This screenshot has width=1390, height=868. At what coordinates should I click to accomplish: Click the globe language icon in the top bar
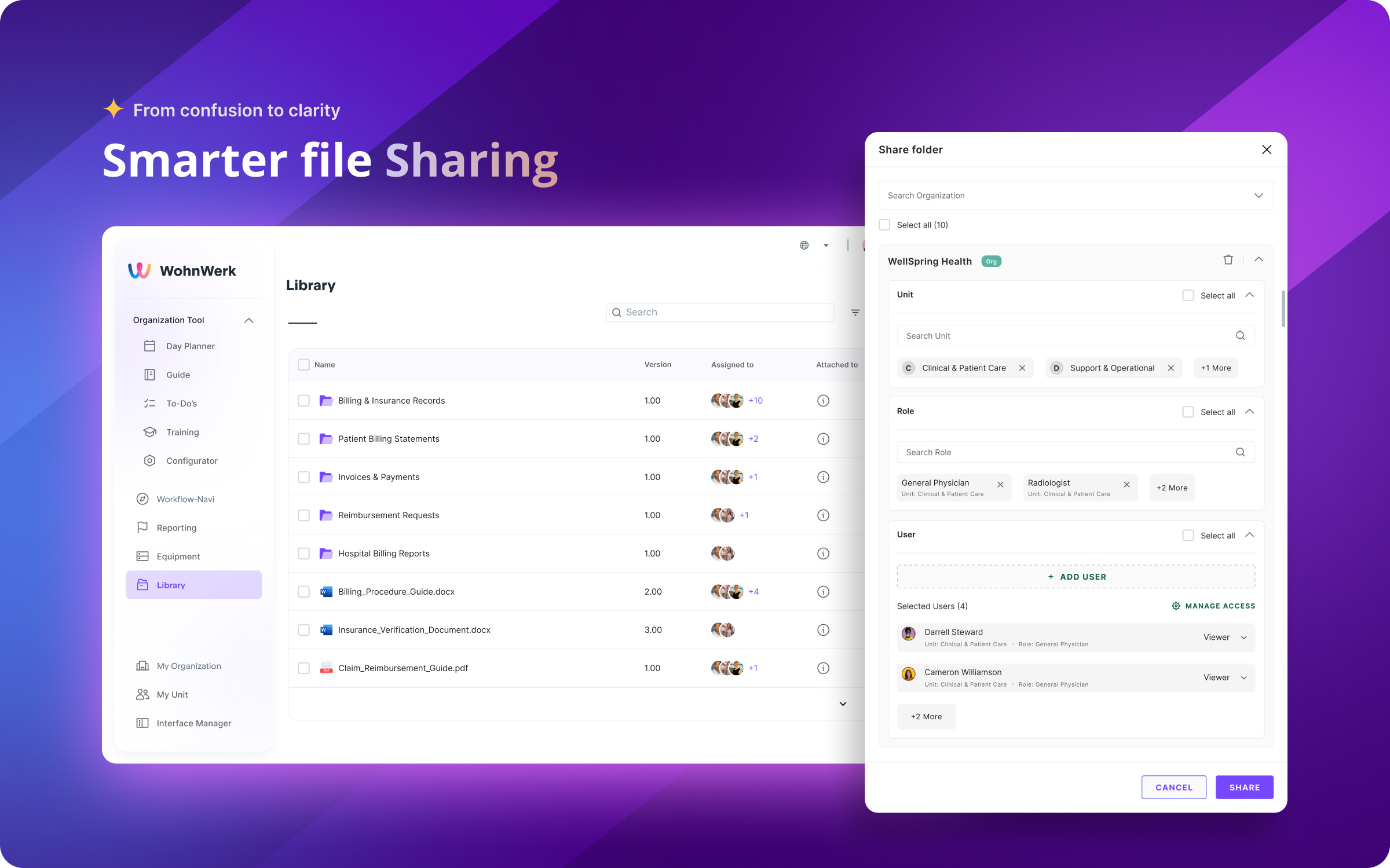pyautogui.click(x=804, y=244)
